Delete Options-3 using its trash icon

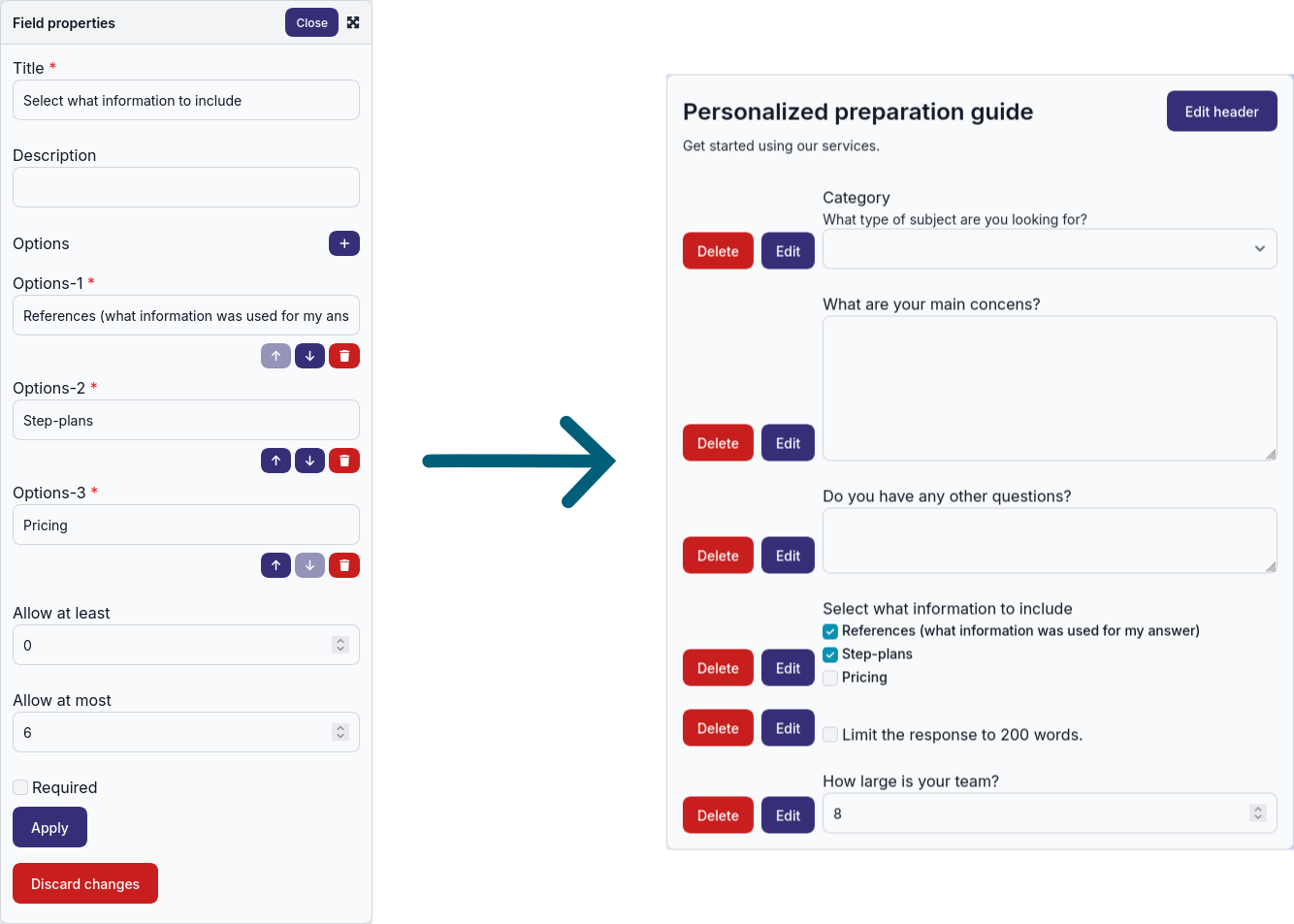click(x=344, y=565)
